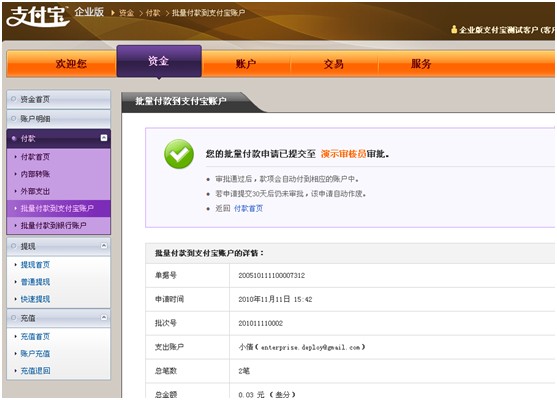Click the green checkmark success icon
Viewport: 557px width, 400px height.
[179, 154]
